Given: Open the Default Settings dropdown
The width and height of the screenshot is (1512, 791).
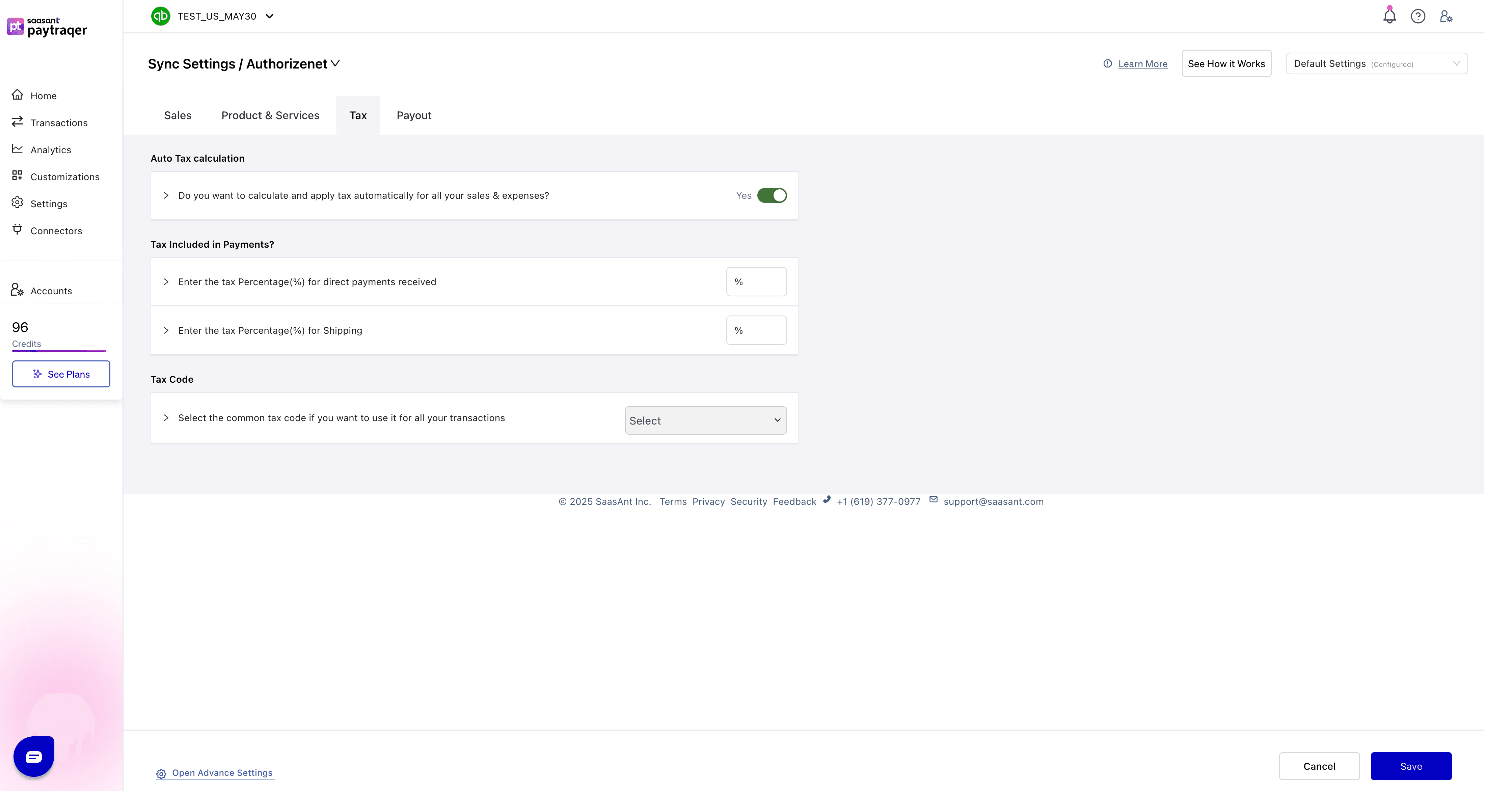Looking at the screenshot, I should pos(1376,63).
